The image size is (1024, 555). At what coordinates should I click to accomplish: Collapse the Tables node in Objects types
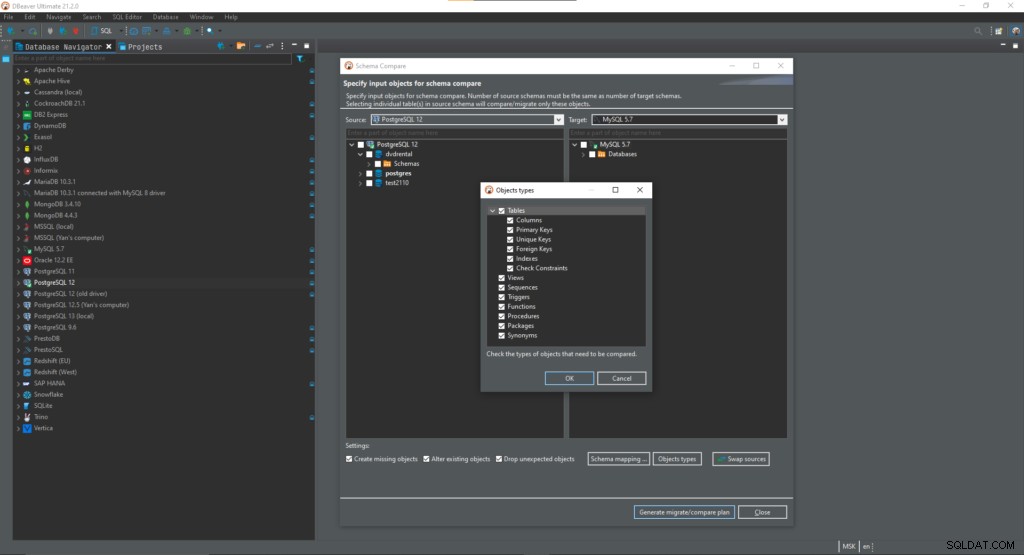[492, 210]
